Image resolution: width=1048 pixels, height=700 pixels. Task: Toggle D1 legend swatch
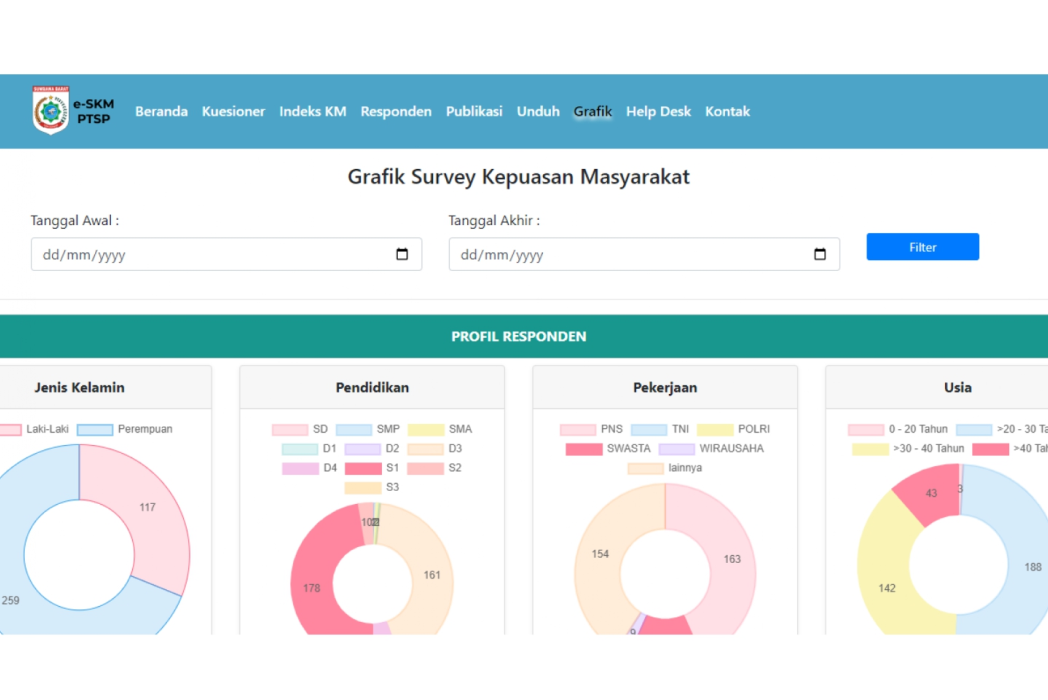click(x=299, y=449)
